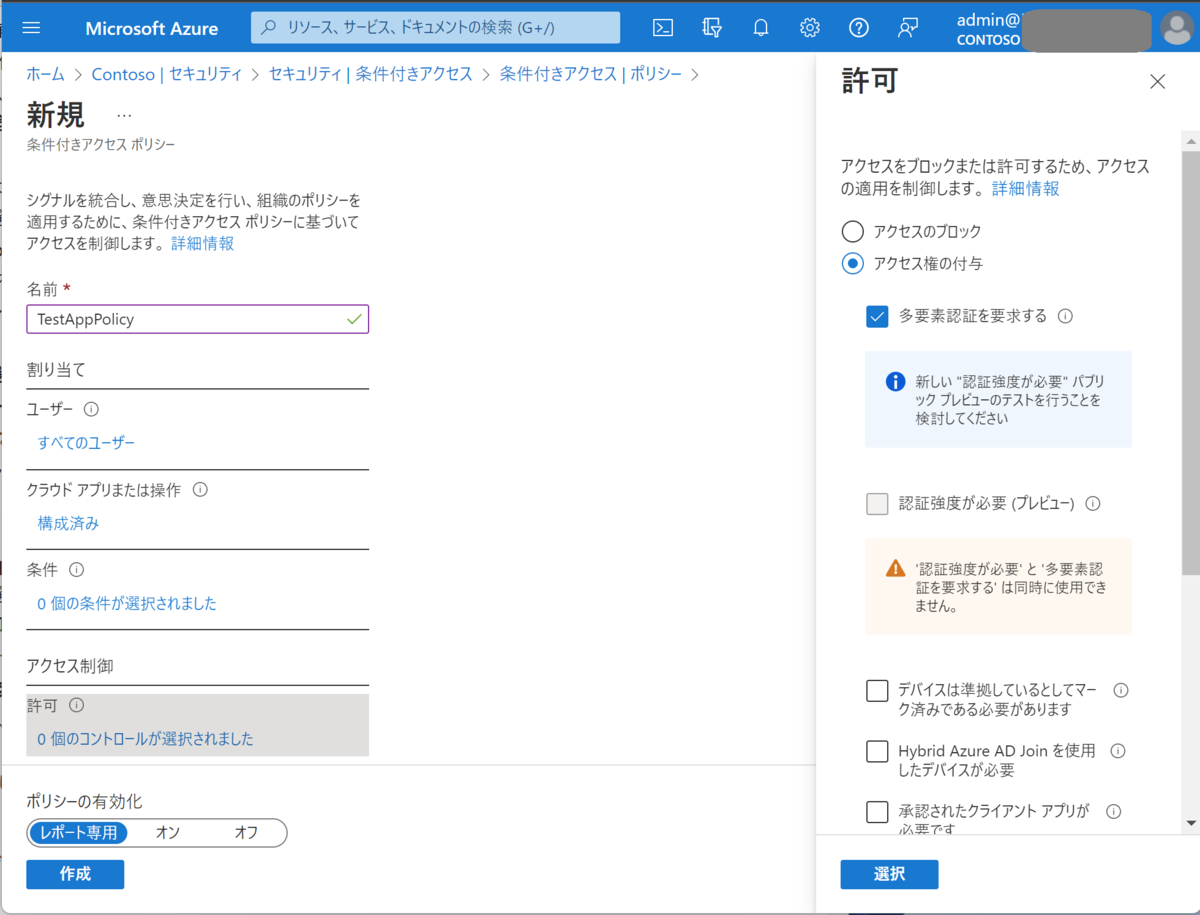
Task: Click the 割り当て section heading
Action: click(x=56, y=369)
